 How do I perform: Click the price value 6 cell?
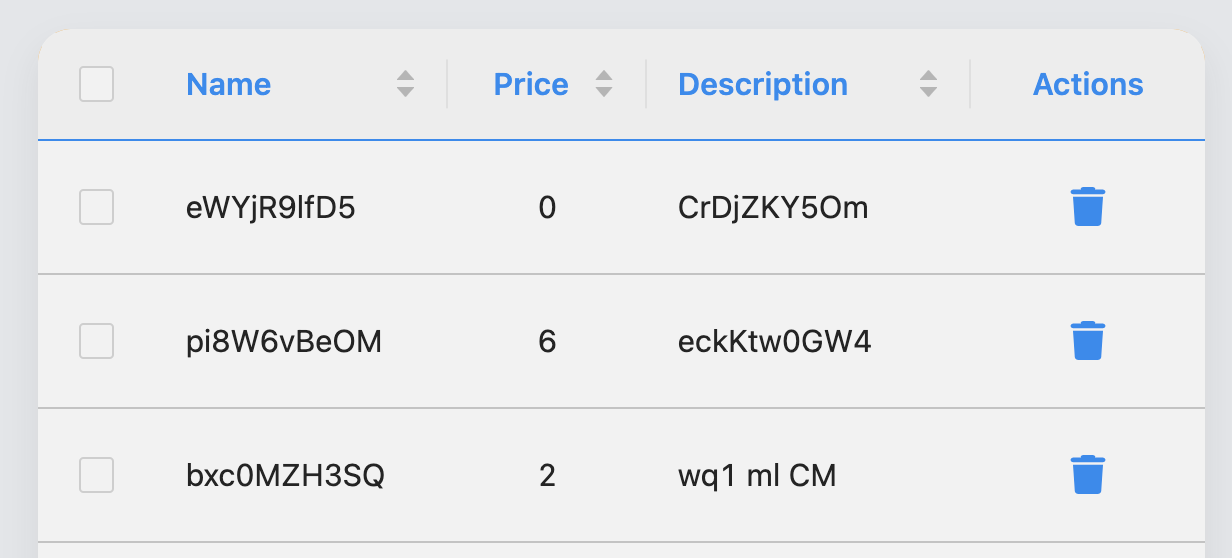pyautogui.click(x=547, y=343)
